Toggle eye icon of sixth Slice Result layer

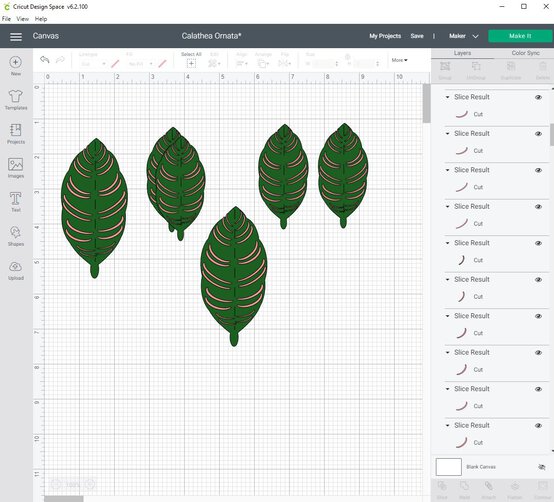(538, 280)
